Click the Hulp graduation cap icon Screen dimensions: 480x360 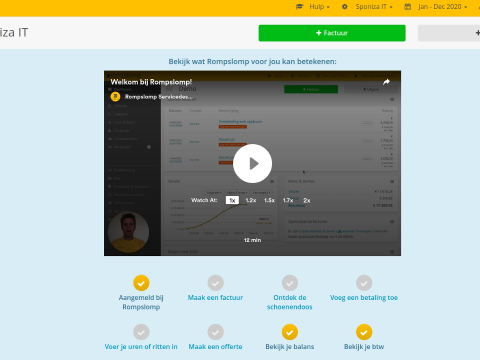[299, 7]
